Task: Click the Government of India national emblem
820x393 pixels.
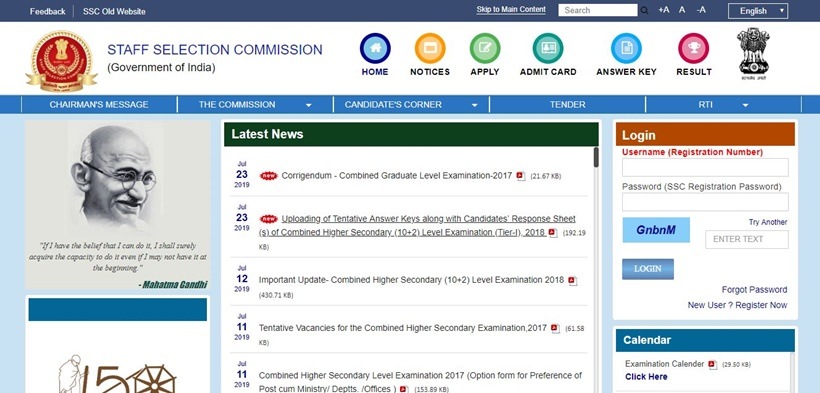Action: coord(753,54)
